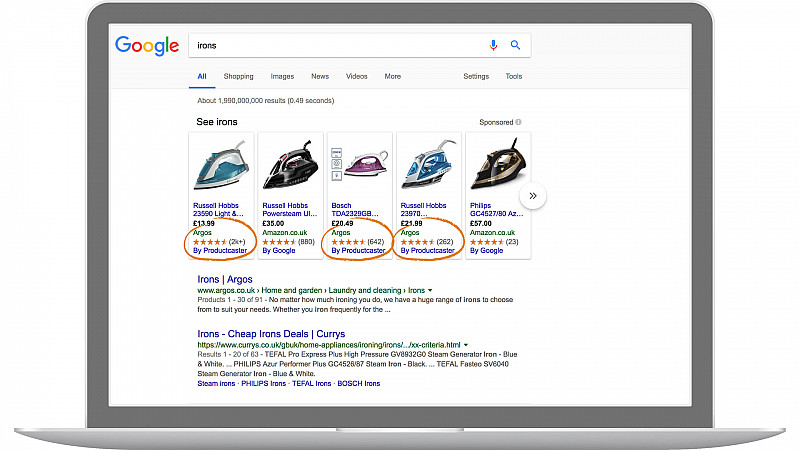
Task: Click 'By Productcaster' under Bosch iron
Action: (358, 251)
